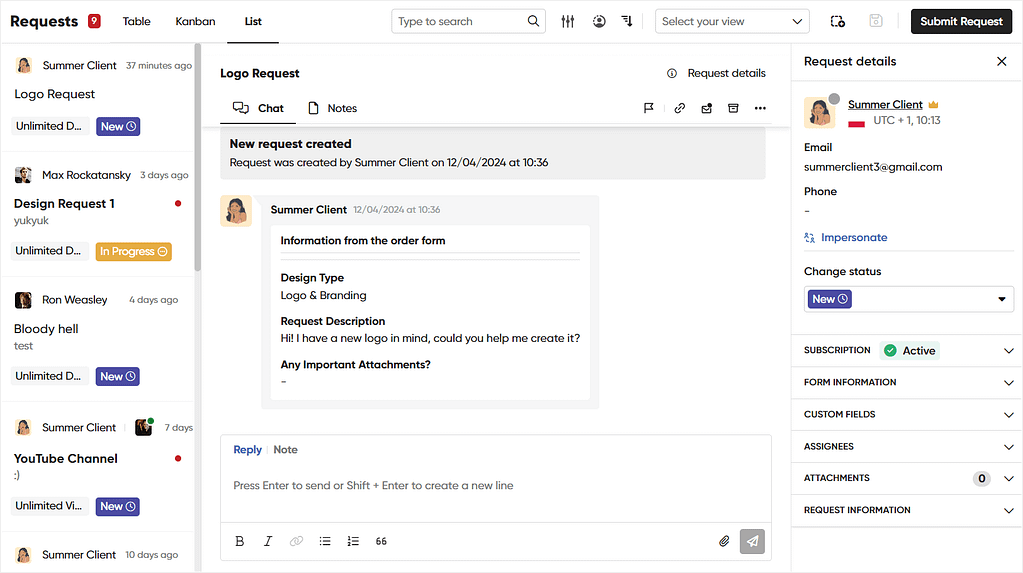Send the reply with the paper plane button

pyautogui.click(x=752, y=541)
